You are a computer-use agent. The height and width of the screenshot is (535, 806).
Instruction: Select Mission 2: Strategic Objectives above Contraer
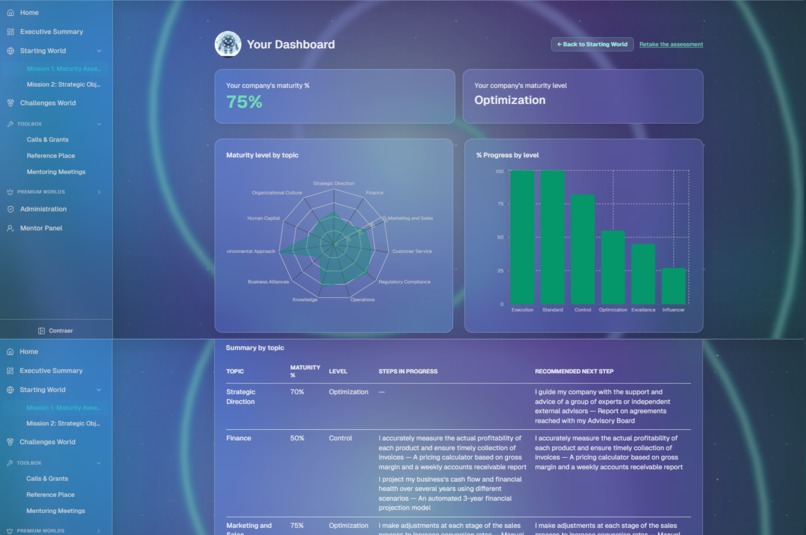(x=64, y=84)
